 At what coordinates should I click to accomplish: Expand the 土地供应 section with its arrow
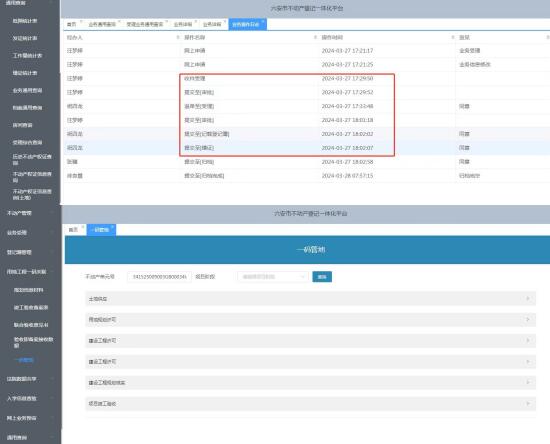tap(528, 298)
